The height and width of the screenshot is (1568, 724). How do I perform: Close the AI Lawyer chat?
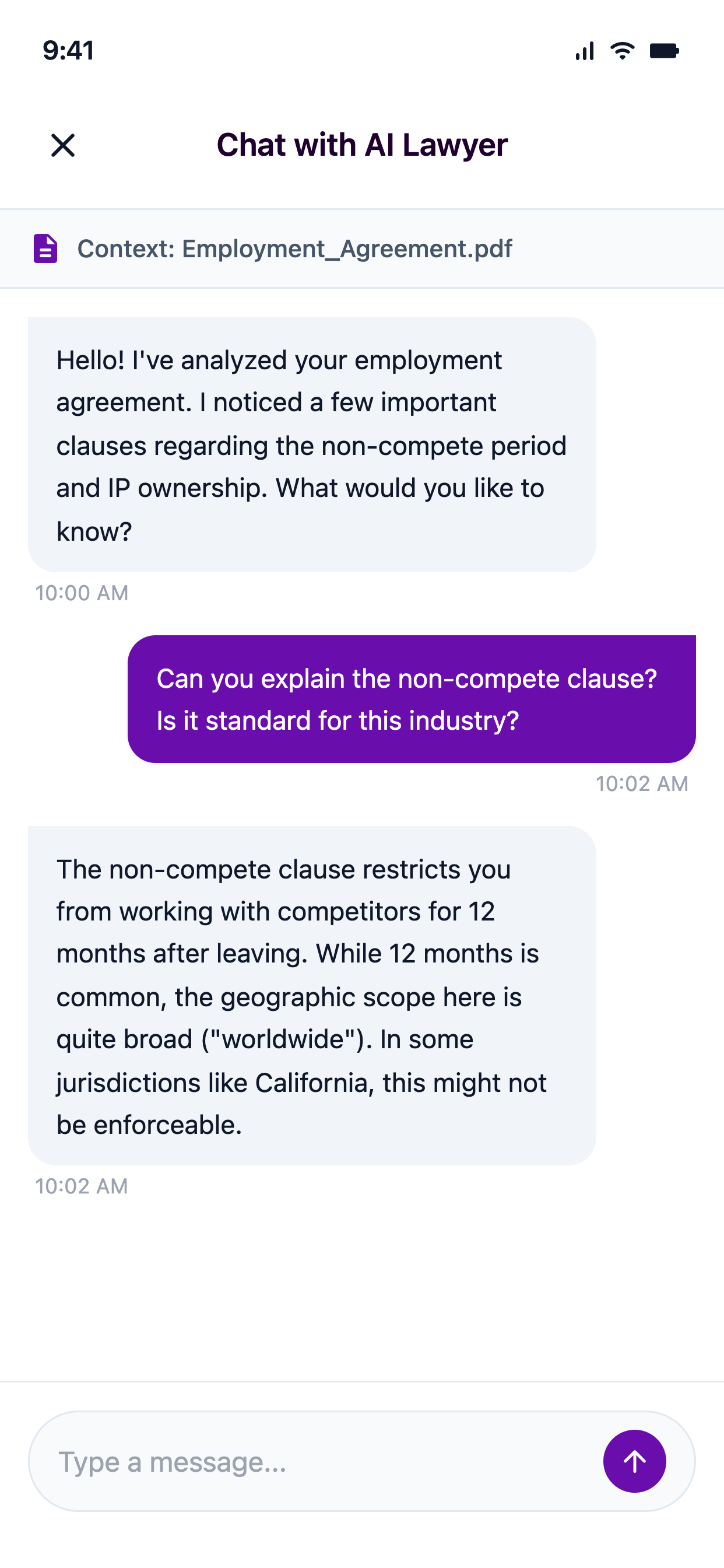point(63,145)
